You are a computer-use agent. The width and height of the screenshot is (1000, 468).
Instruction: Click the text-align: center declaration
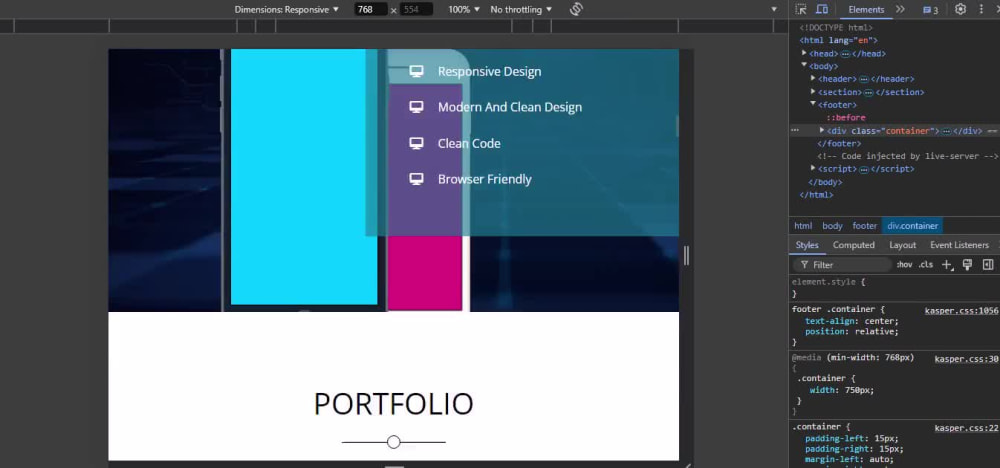(851, 321)
